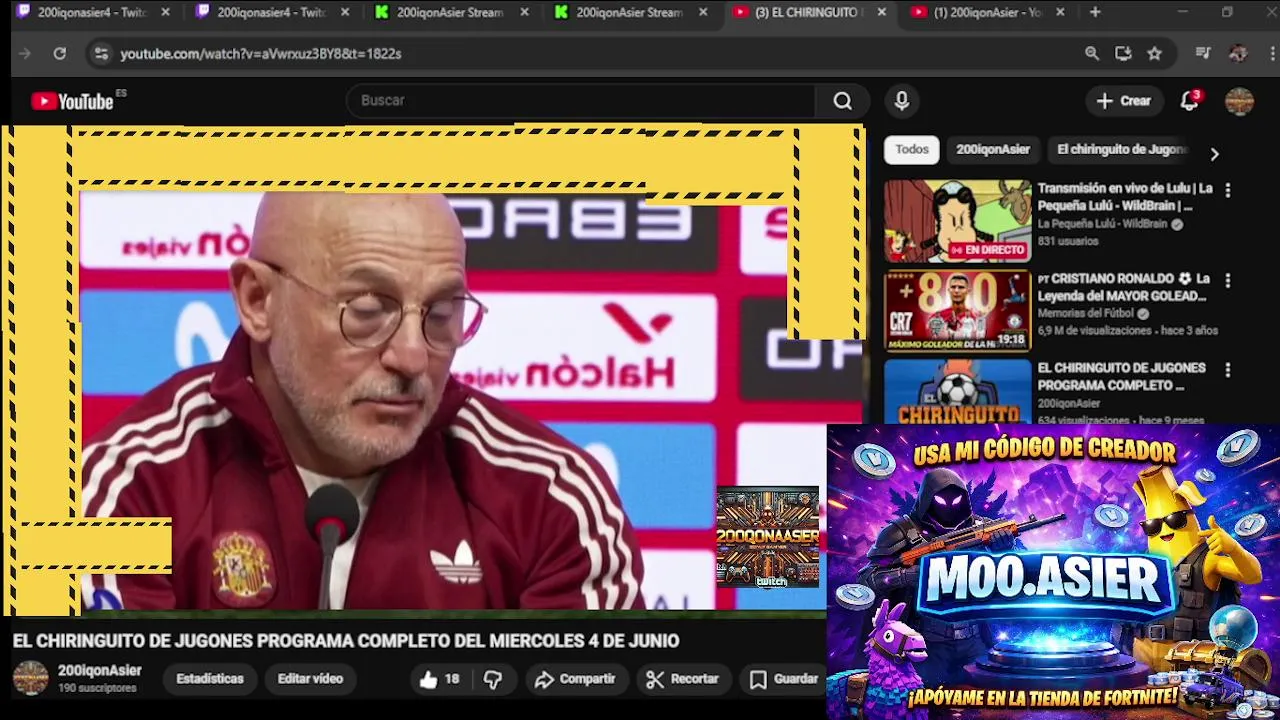
Task: View site information icon in address bar
Action: [x=101, y=53]
